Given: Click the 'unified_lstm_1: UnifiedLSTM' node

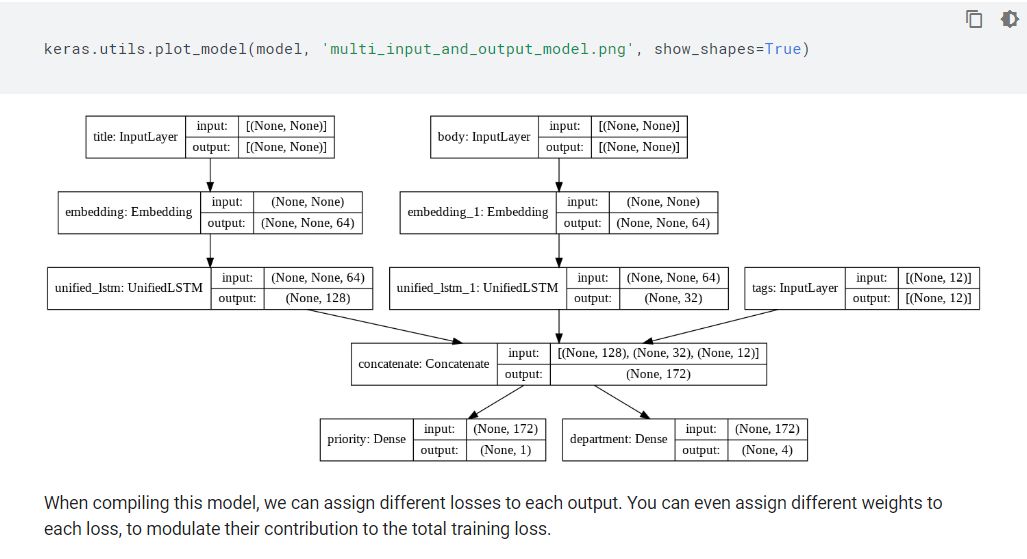Looking at the screenshot, I should click(x=477, y=288).
